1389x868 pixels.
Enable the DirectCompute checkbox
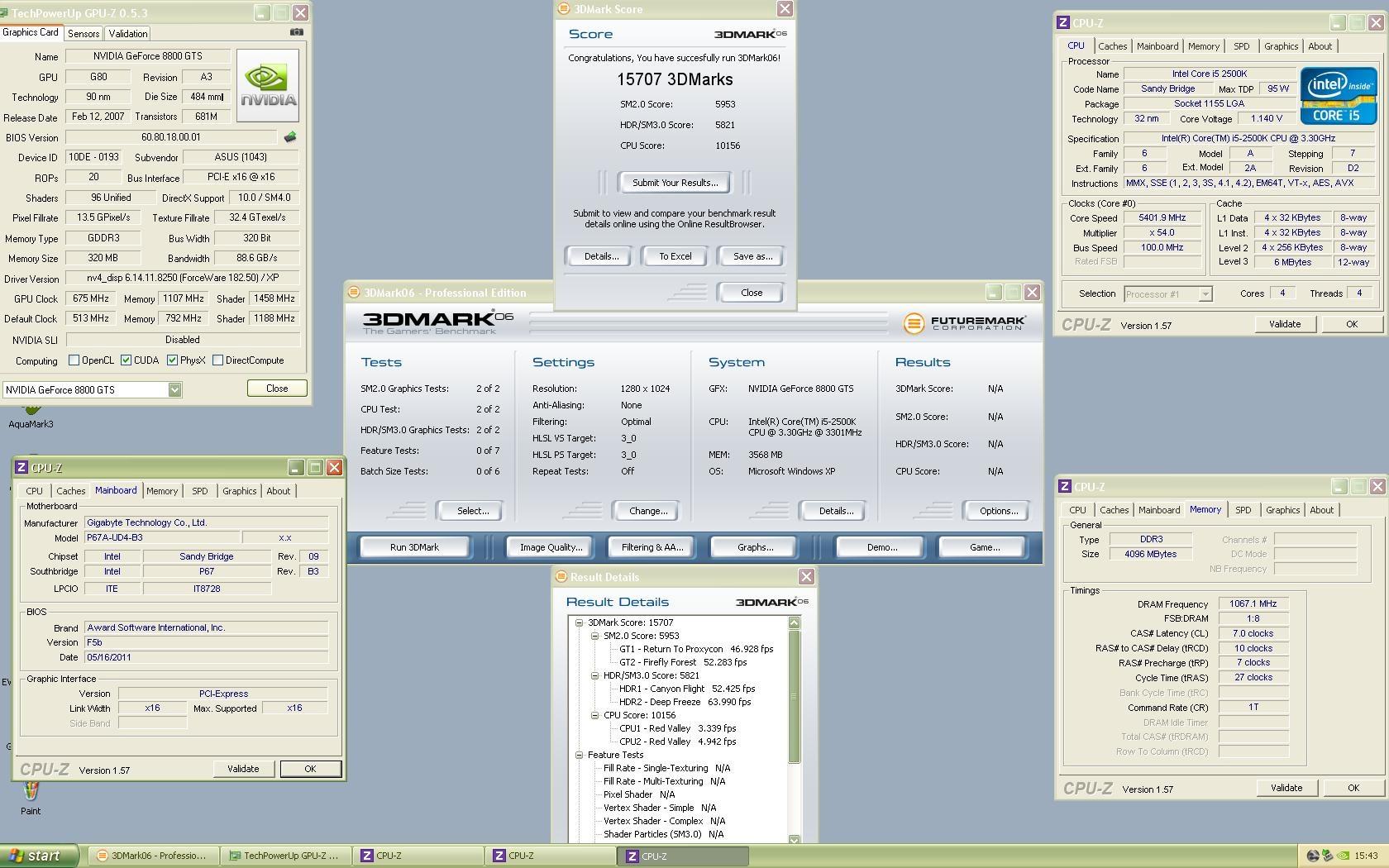point(217,360)
